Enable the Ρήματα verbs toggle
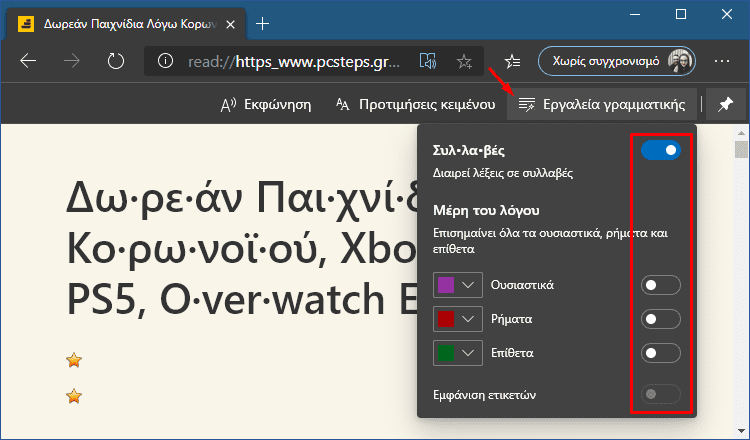The image size is (750, 440). pyautogui.click(x=661, y=319)
